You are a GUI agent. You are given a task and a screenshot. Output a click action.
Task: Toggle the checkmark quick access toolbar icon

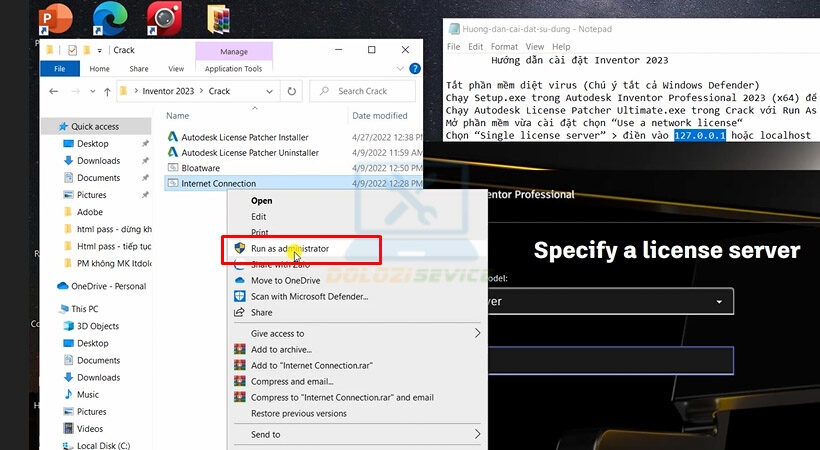click(x=72, y=50)
